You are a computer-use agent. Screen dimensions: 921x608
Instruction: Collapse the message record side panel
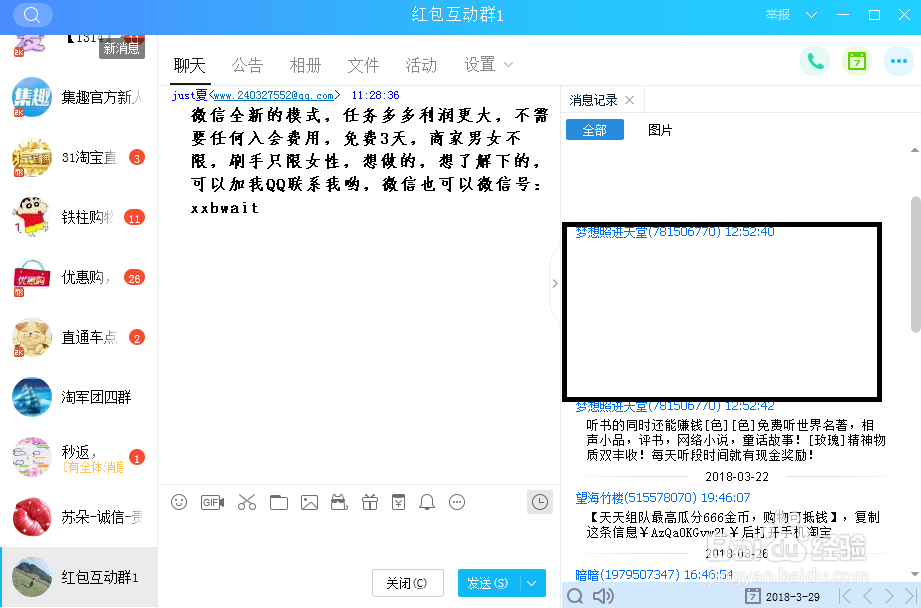click(x=555, y=284)
